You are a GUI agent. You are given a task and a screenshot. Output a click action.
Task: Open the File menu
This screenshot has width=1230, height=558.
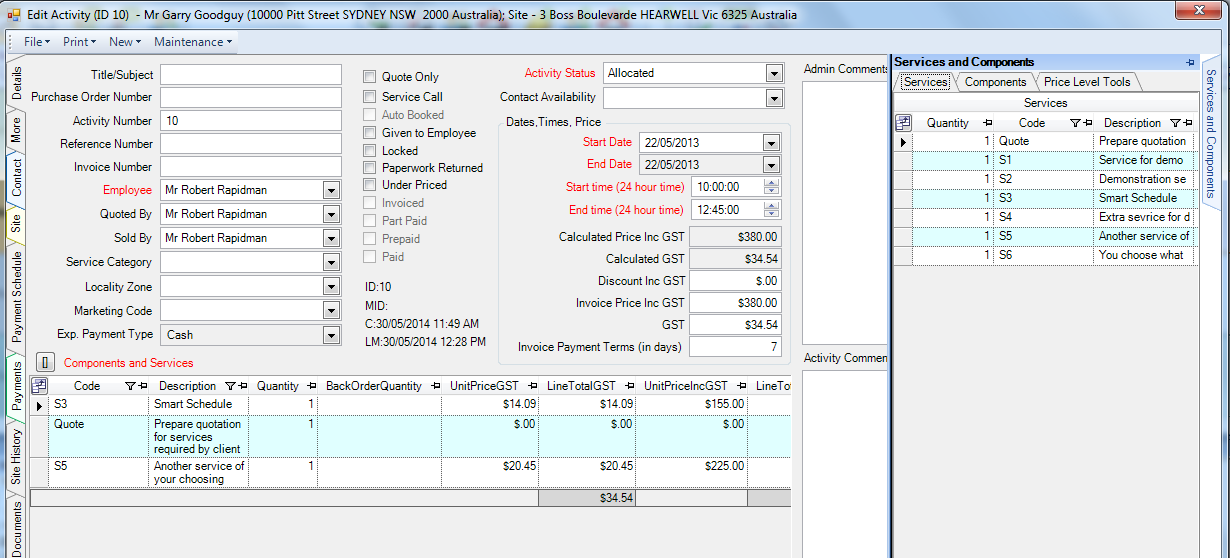point(37,42)
